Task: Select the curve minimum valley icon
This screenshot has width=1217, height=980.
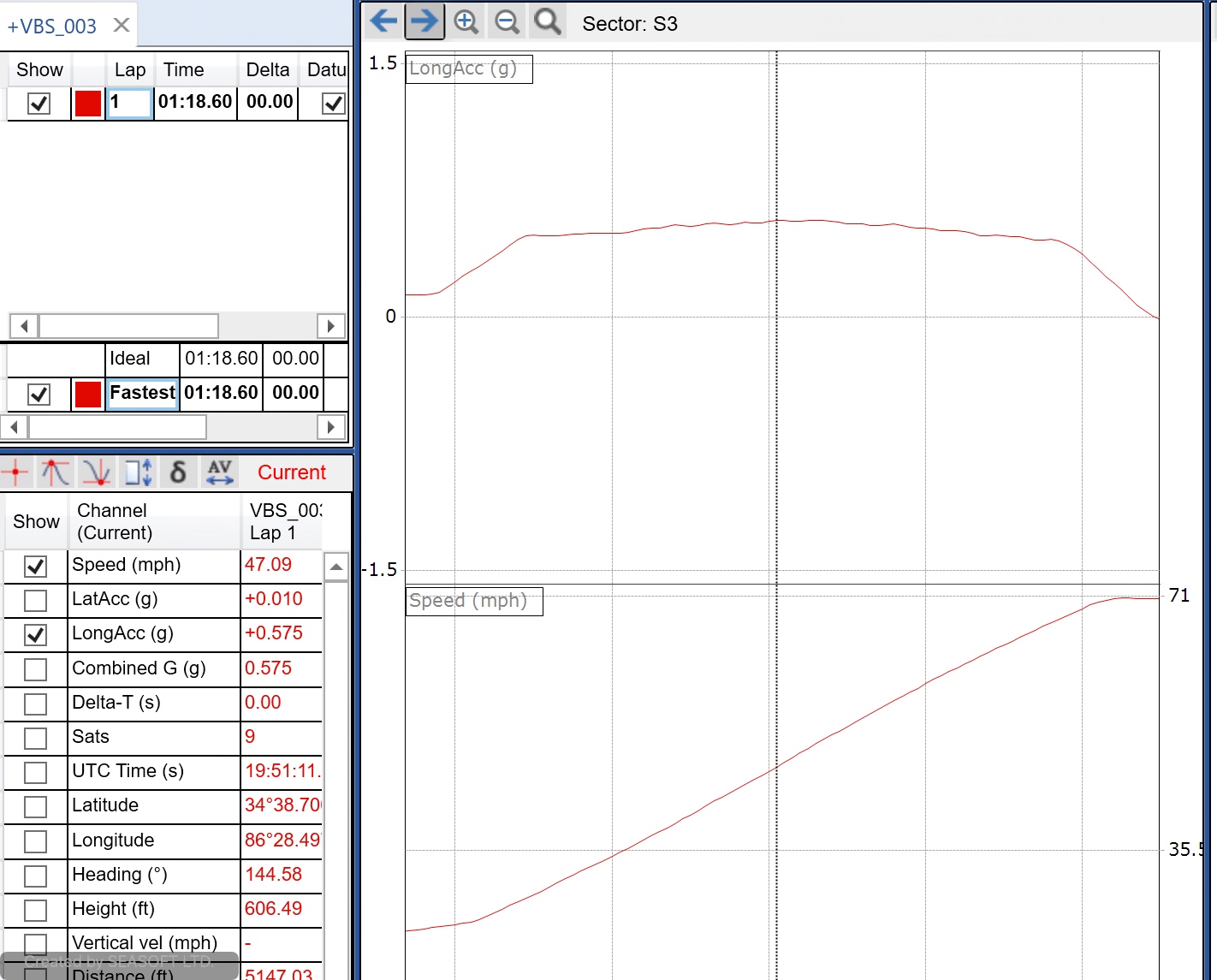Action: pyautogui.click(x=96, y=472)
